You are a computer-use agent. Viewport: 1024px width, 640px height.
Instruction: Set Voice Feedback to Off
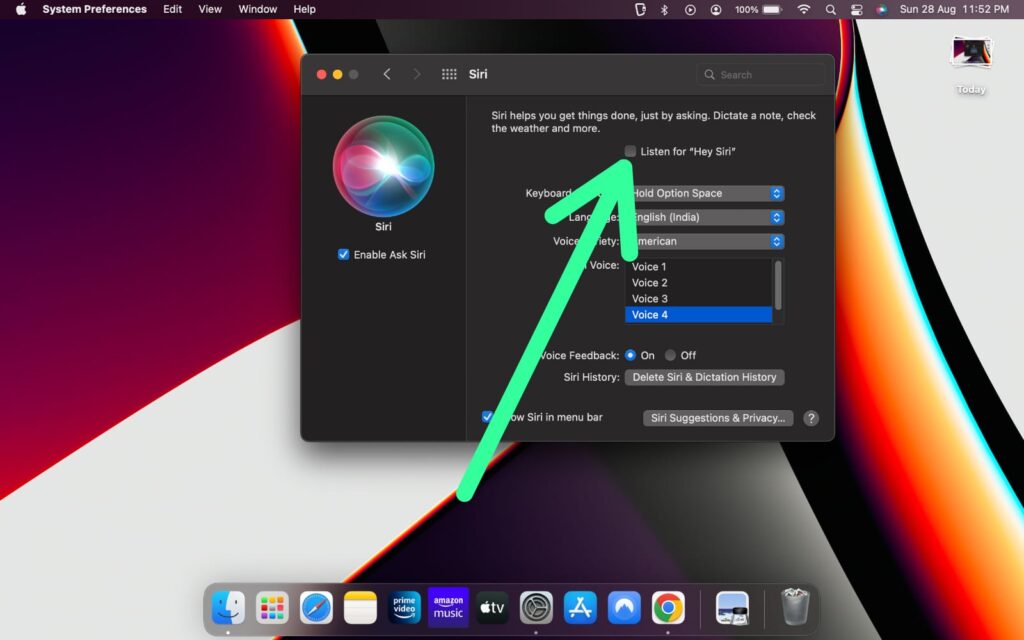point(670,355)
